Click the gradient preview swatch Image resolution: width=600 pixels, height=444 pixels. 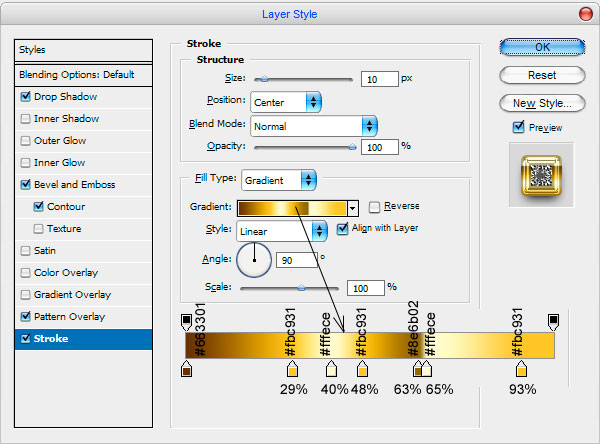click(292, 209)
